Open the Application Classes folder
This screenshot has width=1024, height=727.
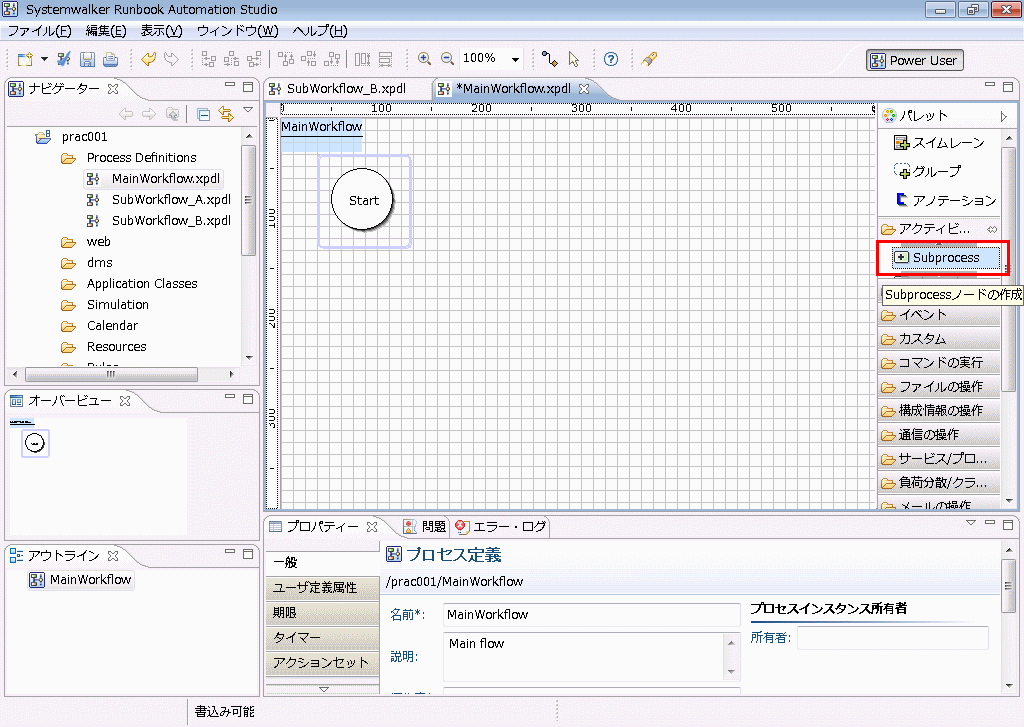click(x=142, y=283)
